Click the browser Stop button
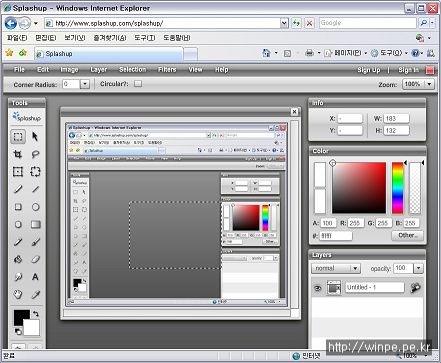The height and width of the screenshot is (363, 441). 309,23
